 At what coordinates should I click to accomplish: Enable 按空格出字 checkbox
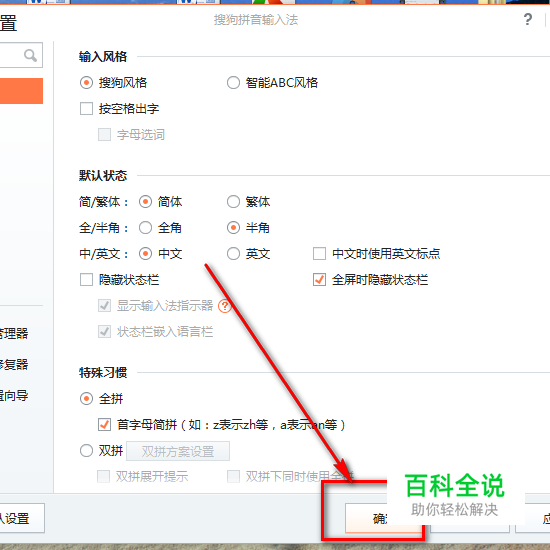click(x=86, y=109)
